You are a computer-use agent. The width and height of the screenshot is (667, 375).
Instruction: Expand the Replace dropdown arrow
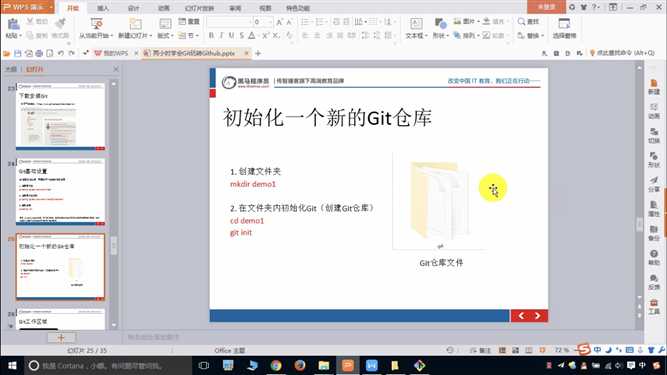(543, 36)
